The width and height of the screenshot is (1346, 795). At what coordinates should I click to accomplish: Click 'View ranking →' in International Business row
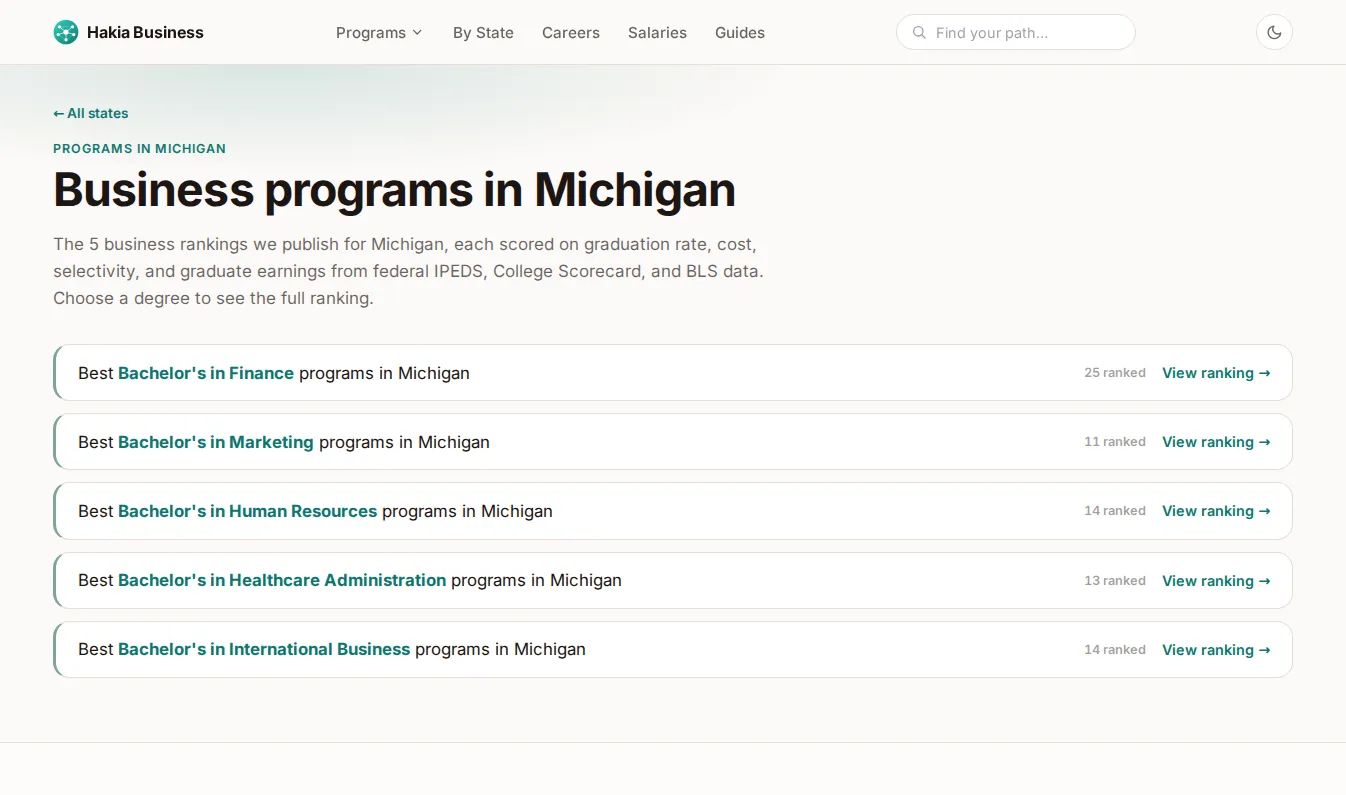[1216, 650]
